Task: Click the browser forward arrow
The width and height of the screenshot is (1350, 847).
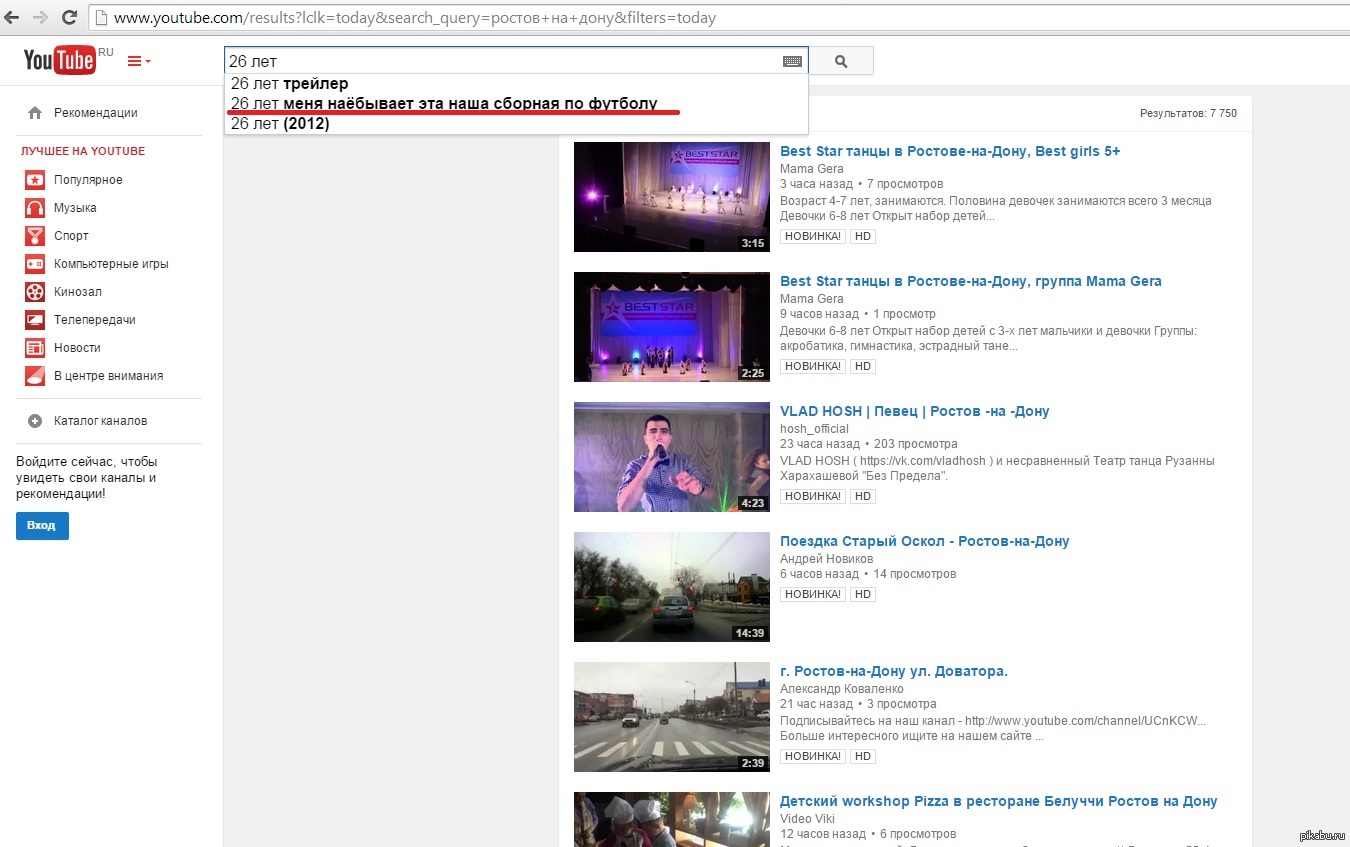Action: coord(41,17)
